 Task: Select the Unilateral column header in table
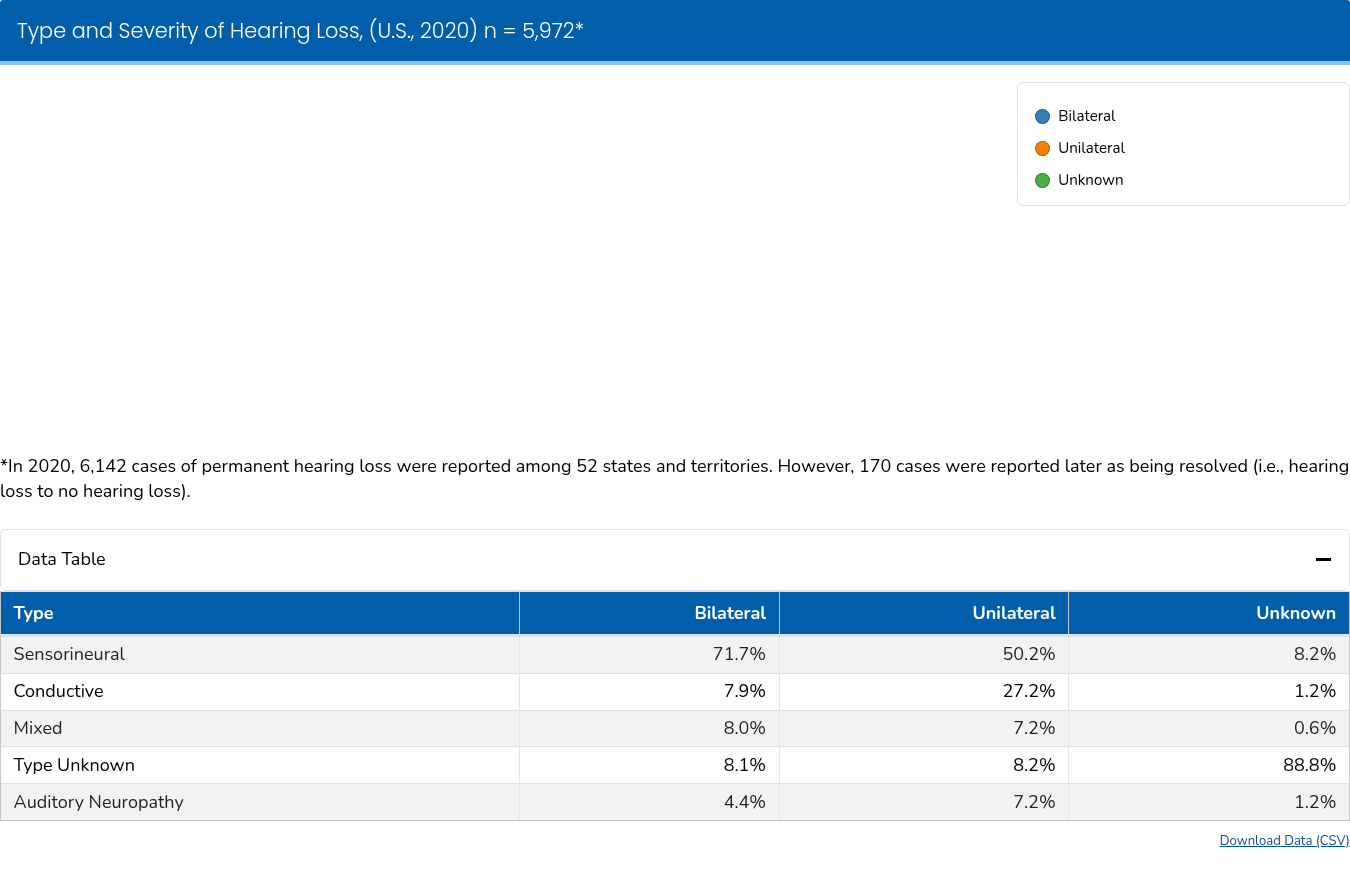coord(1013,613)
